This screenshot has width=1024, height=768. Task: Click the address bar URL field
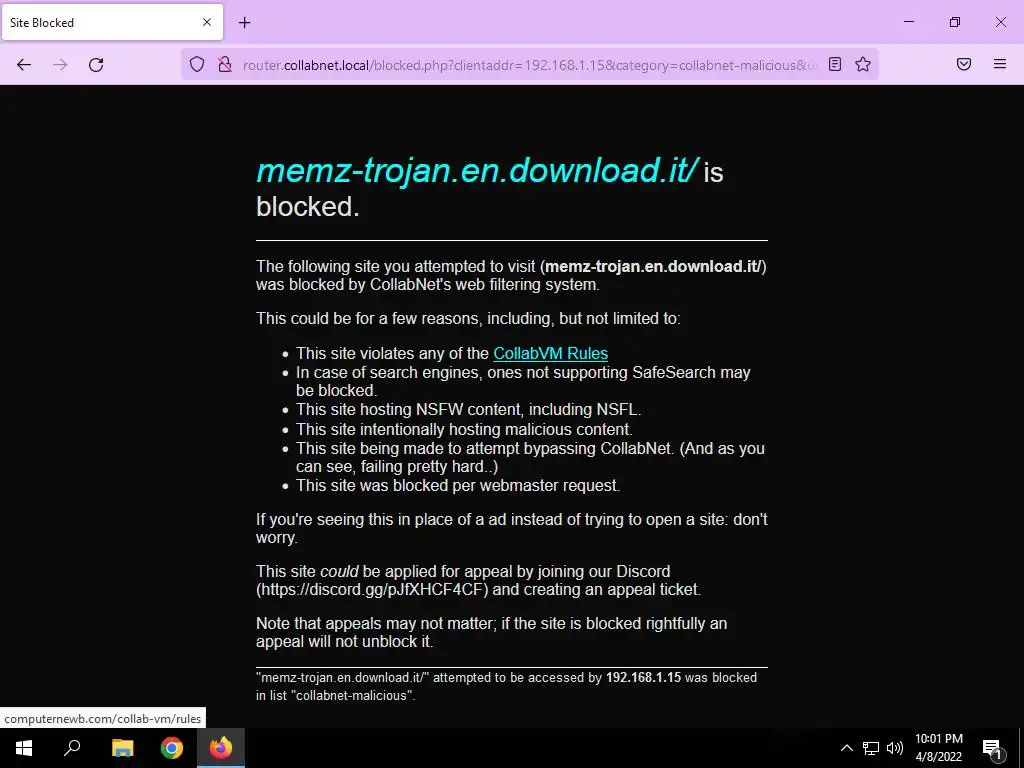(529, 65)
